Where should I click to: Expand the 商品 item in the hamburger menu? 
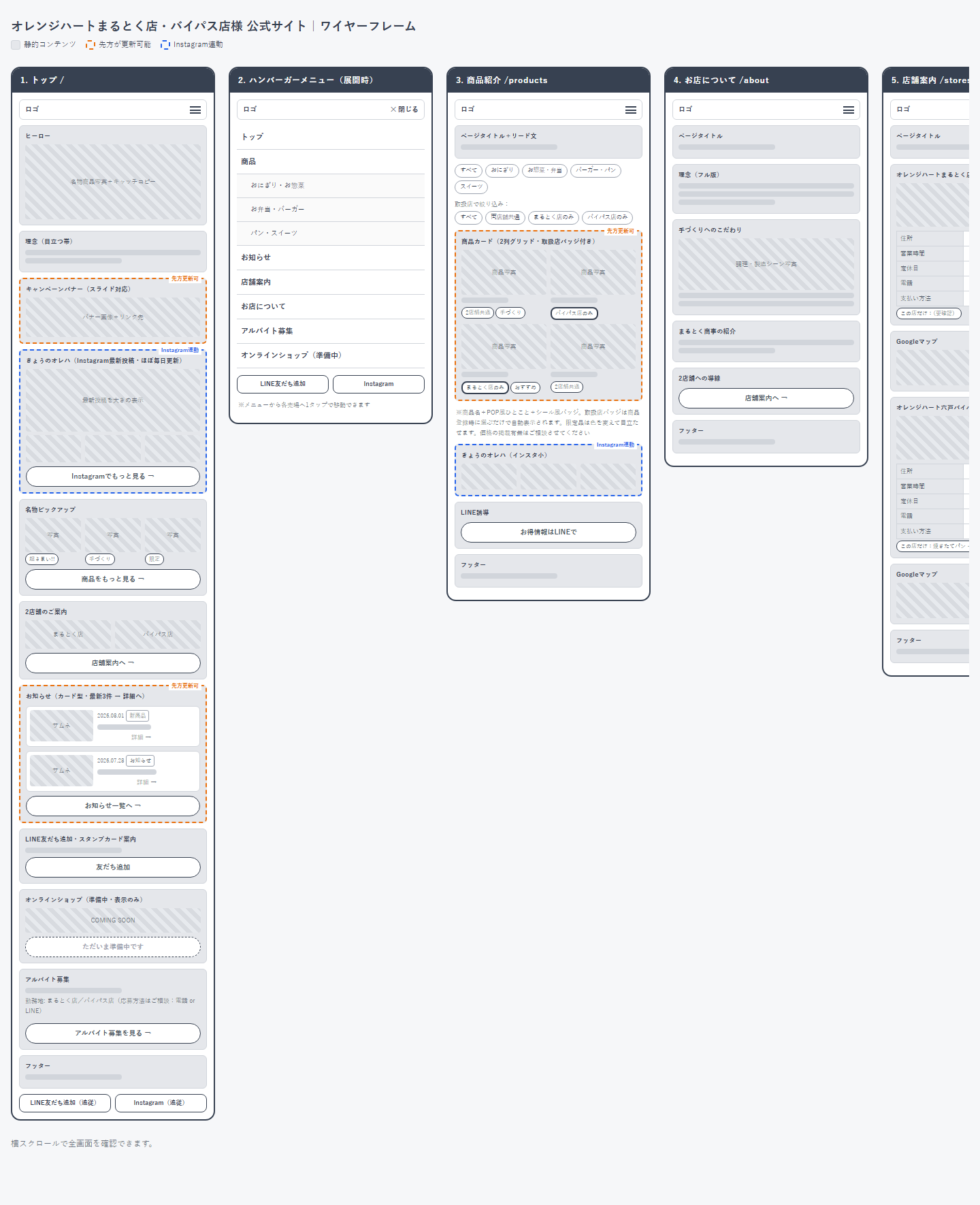pyautogui.click(x=331, y=162)
